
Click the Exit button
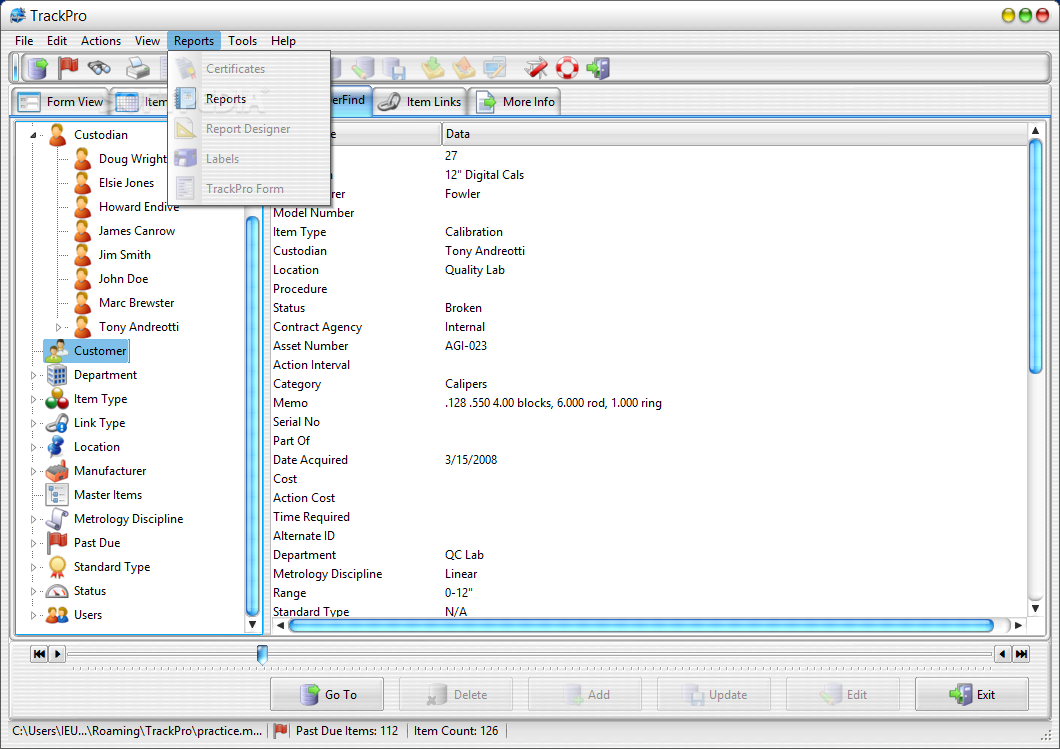[x=971, y=694]
